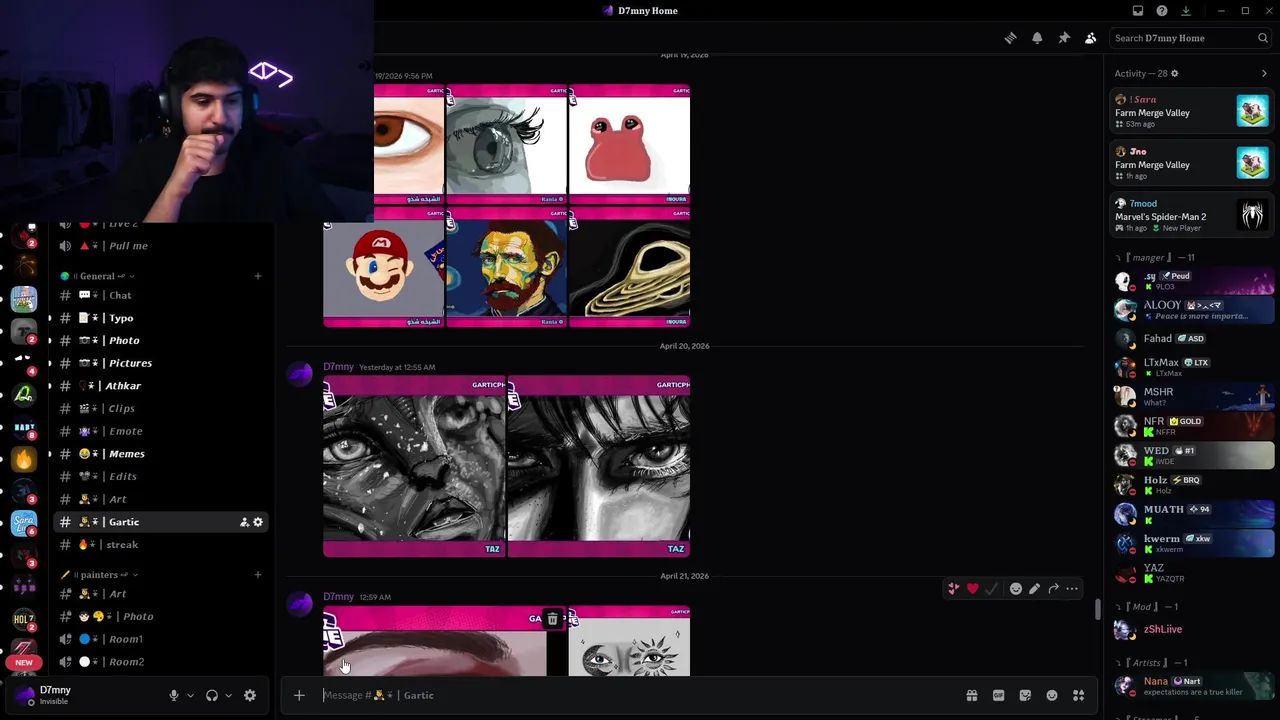This screenshot has height=720, width=1280.
Task: Open the Chat text channel
Action: 160,295
